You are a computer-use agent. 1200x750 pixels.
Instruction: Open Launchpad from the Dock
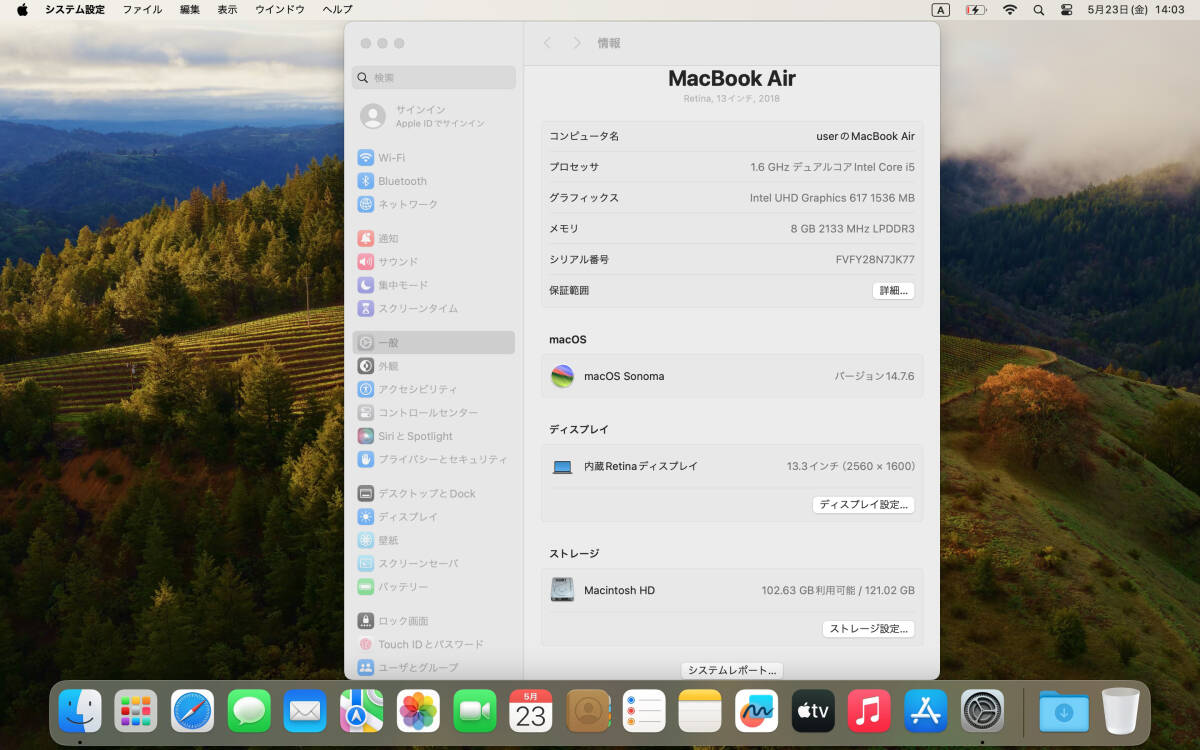[135, 712]
